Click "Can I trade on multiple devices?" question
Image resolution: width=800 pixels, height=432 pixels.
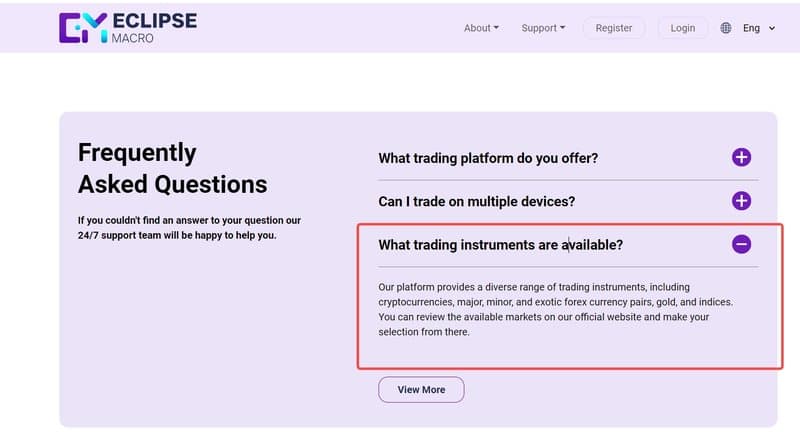(x=477, y=201)
